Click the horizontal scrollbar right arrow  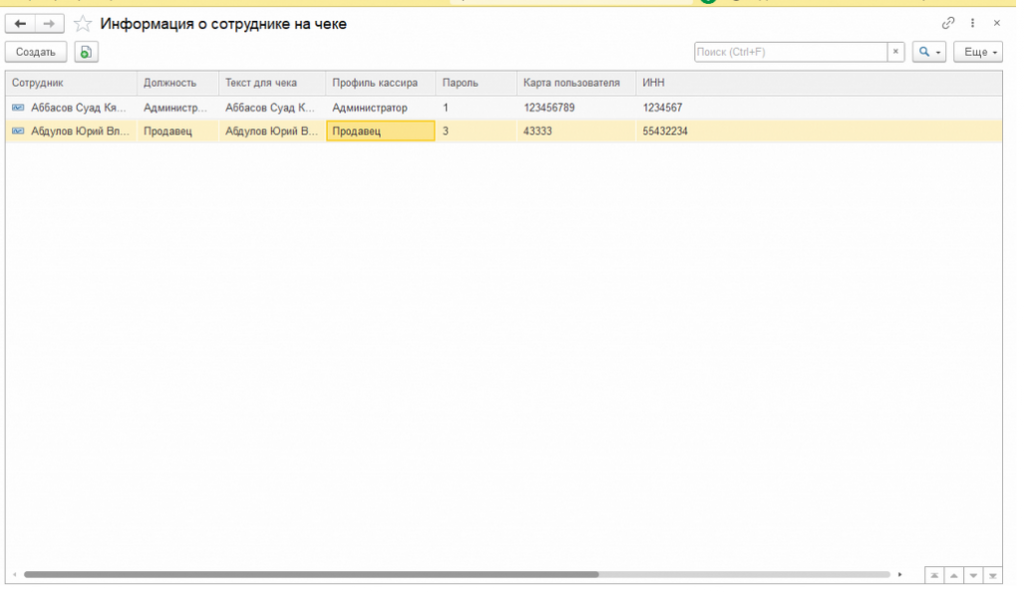[x=900, y=574]
